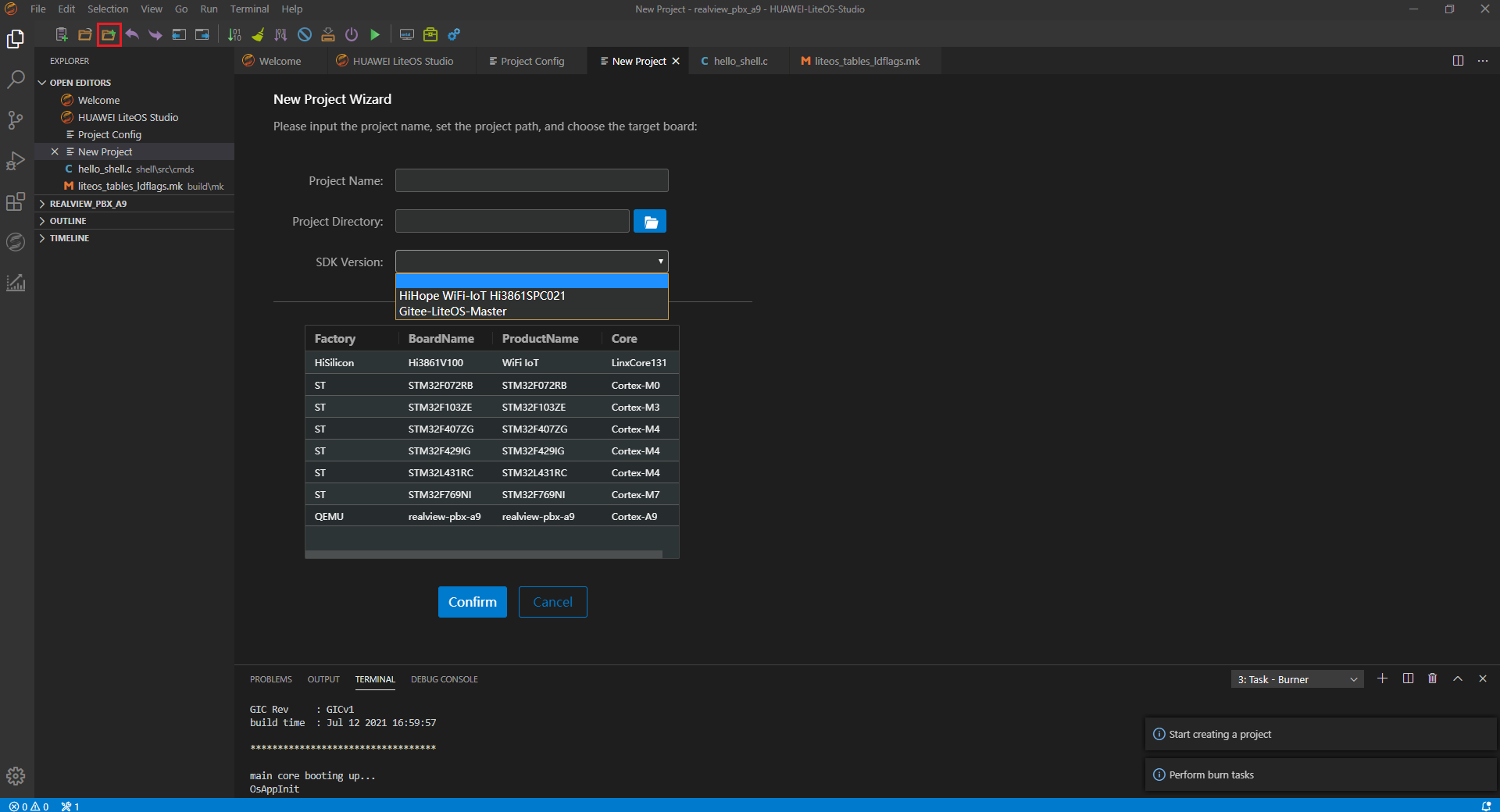Click the purple back arrow toolbar icon
Image resolution: width=1500 pixels, height=812 pixels.
pyautogui.click(x=132, y=34)
